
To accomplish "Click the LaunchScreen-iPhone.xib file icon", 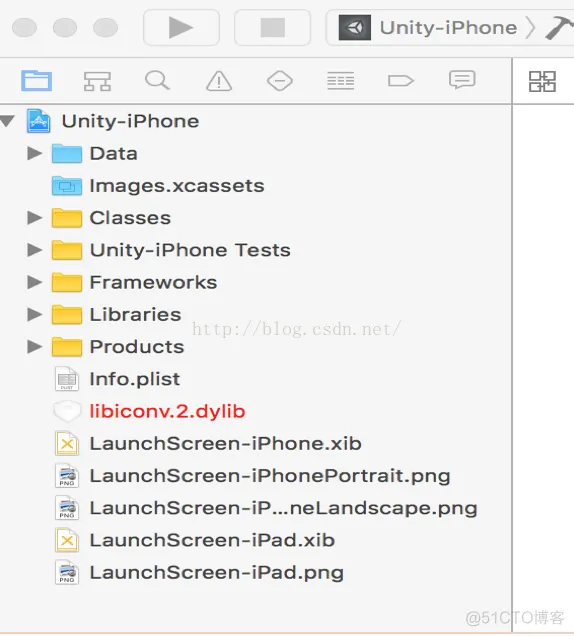I will click(x=67, y=443).
